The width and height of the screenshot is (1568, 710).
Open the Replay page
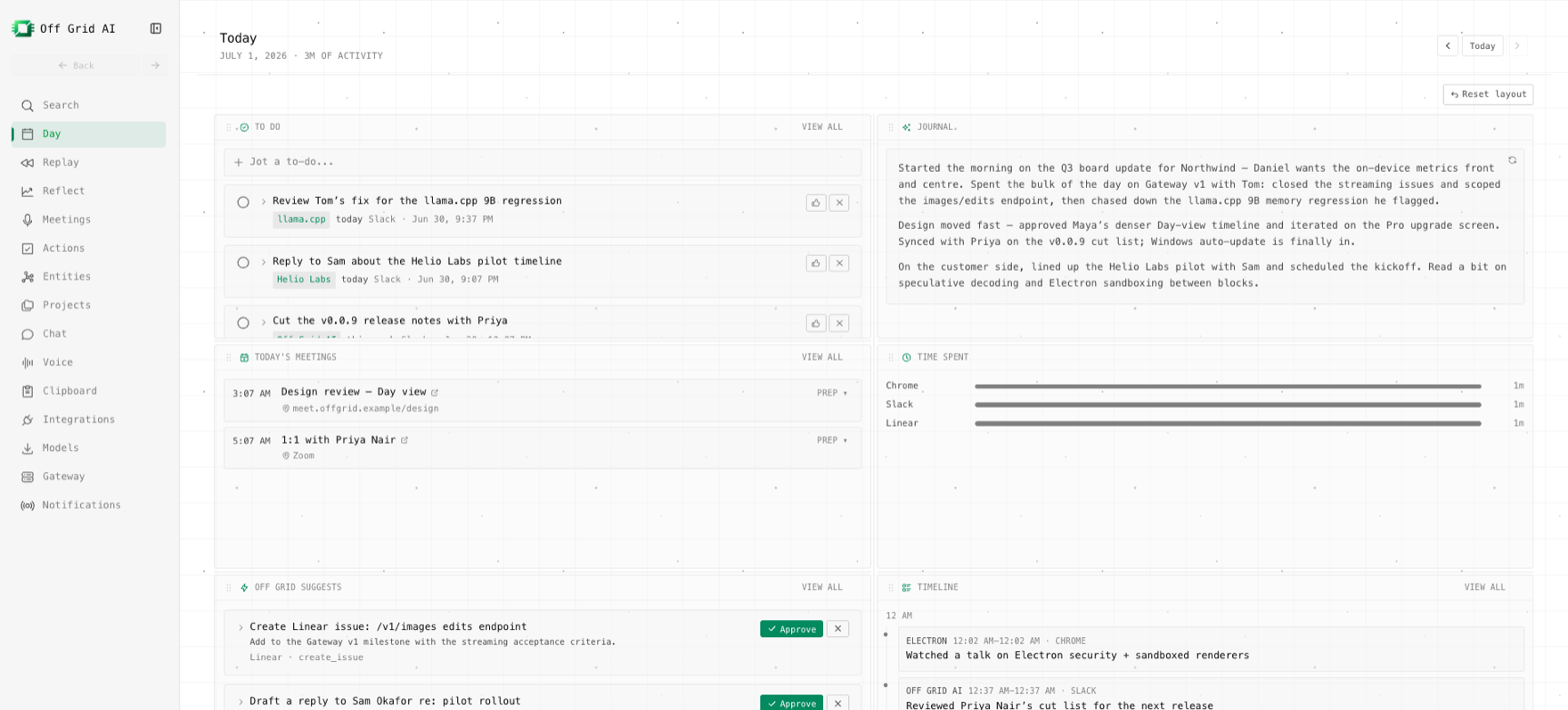click(x=88, y=162)
